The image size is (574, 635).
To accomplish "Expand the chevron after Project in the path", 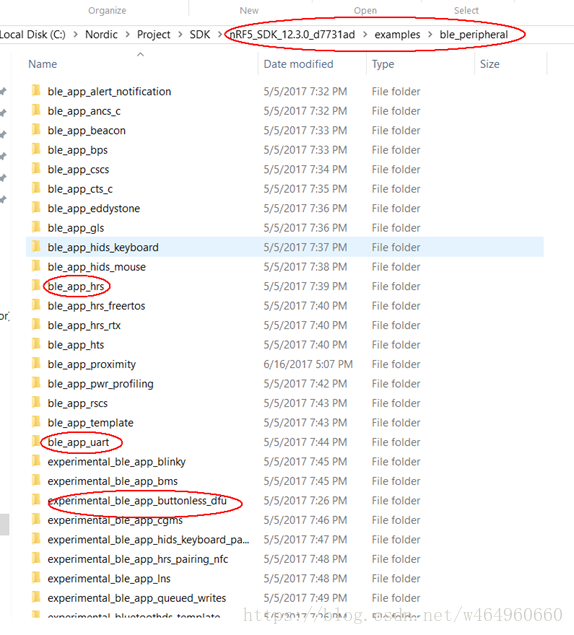I will pyautogui.click(x=180, y=35).
